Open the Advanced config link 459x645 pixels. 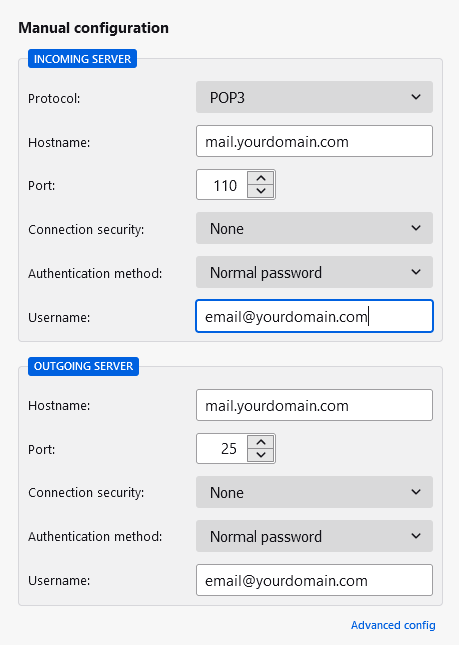coord(393,625)
